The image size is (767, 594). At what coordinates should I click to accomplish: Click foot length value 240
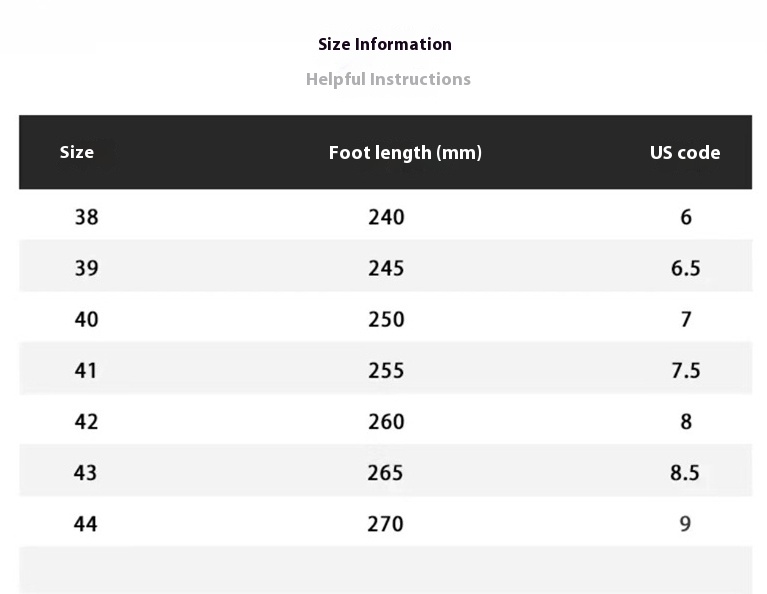(386, 217)
